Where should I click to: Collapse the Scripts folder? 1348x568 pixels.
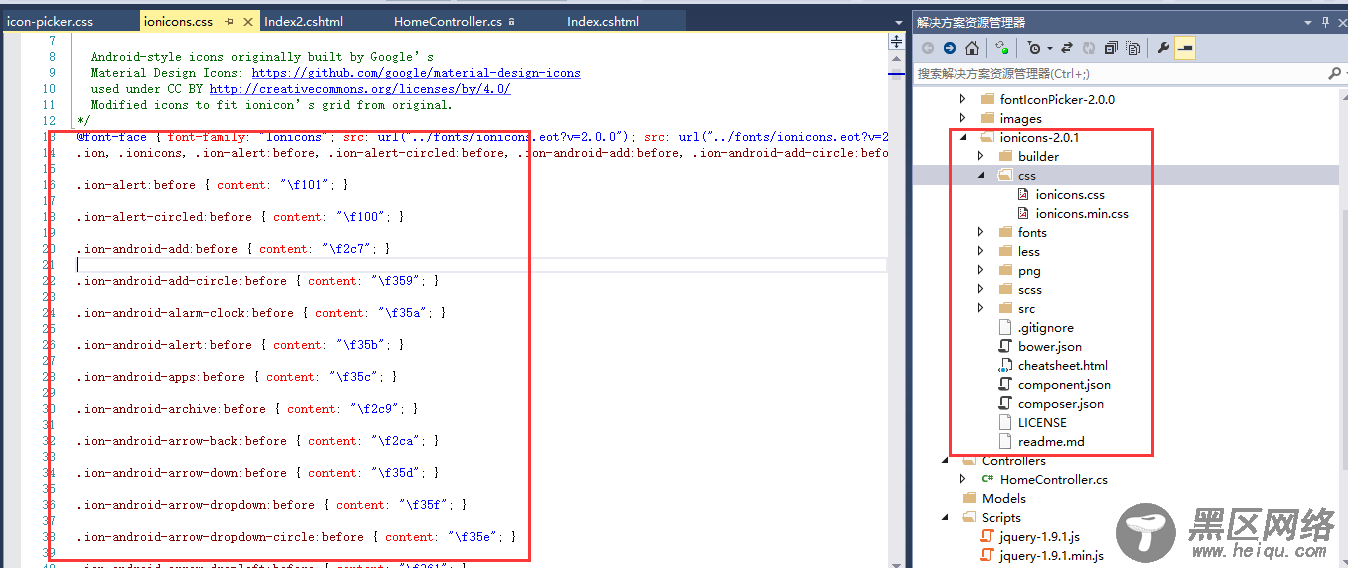tap(945, 517)
